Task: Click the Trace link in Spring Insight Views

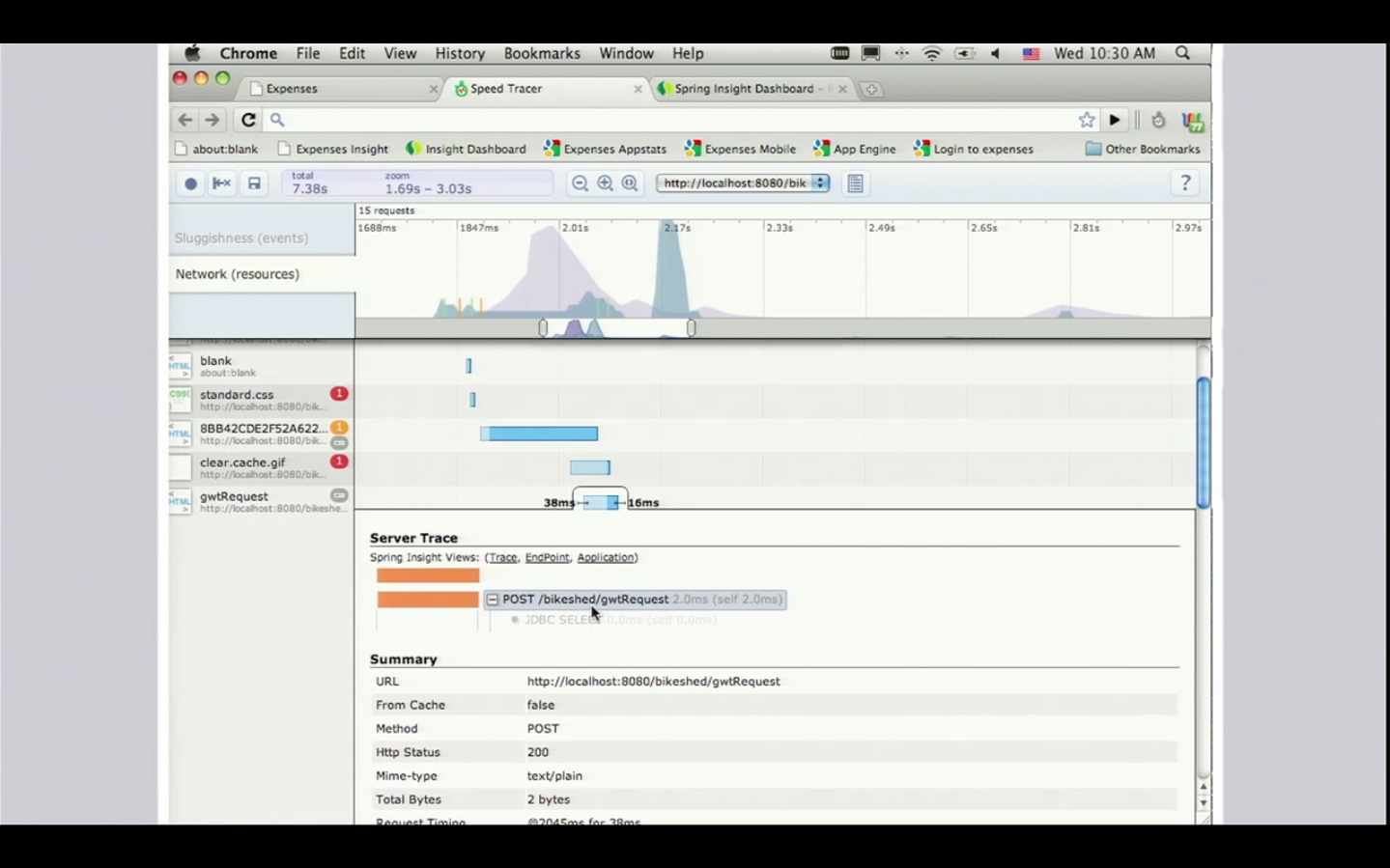Action: [502, 557]
